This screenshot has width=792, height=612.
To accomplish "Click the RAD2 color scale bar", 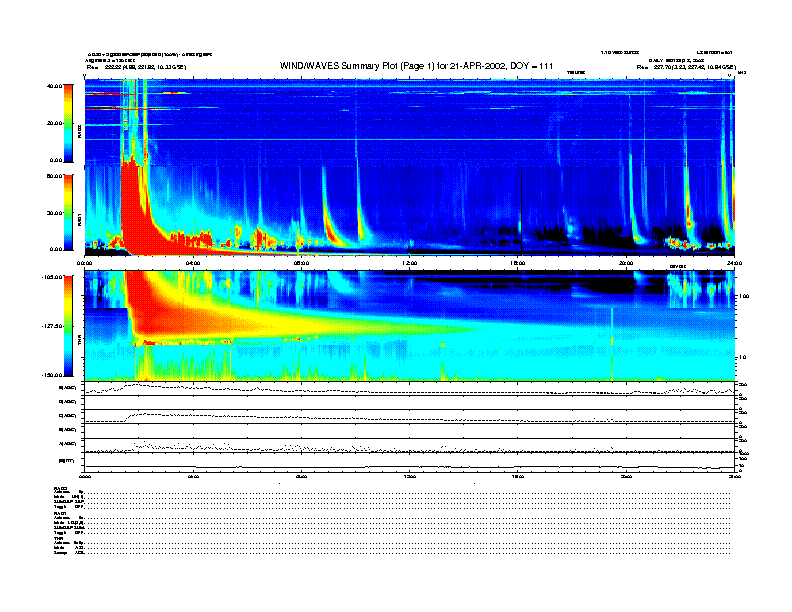I will pos(68,123).
